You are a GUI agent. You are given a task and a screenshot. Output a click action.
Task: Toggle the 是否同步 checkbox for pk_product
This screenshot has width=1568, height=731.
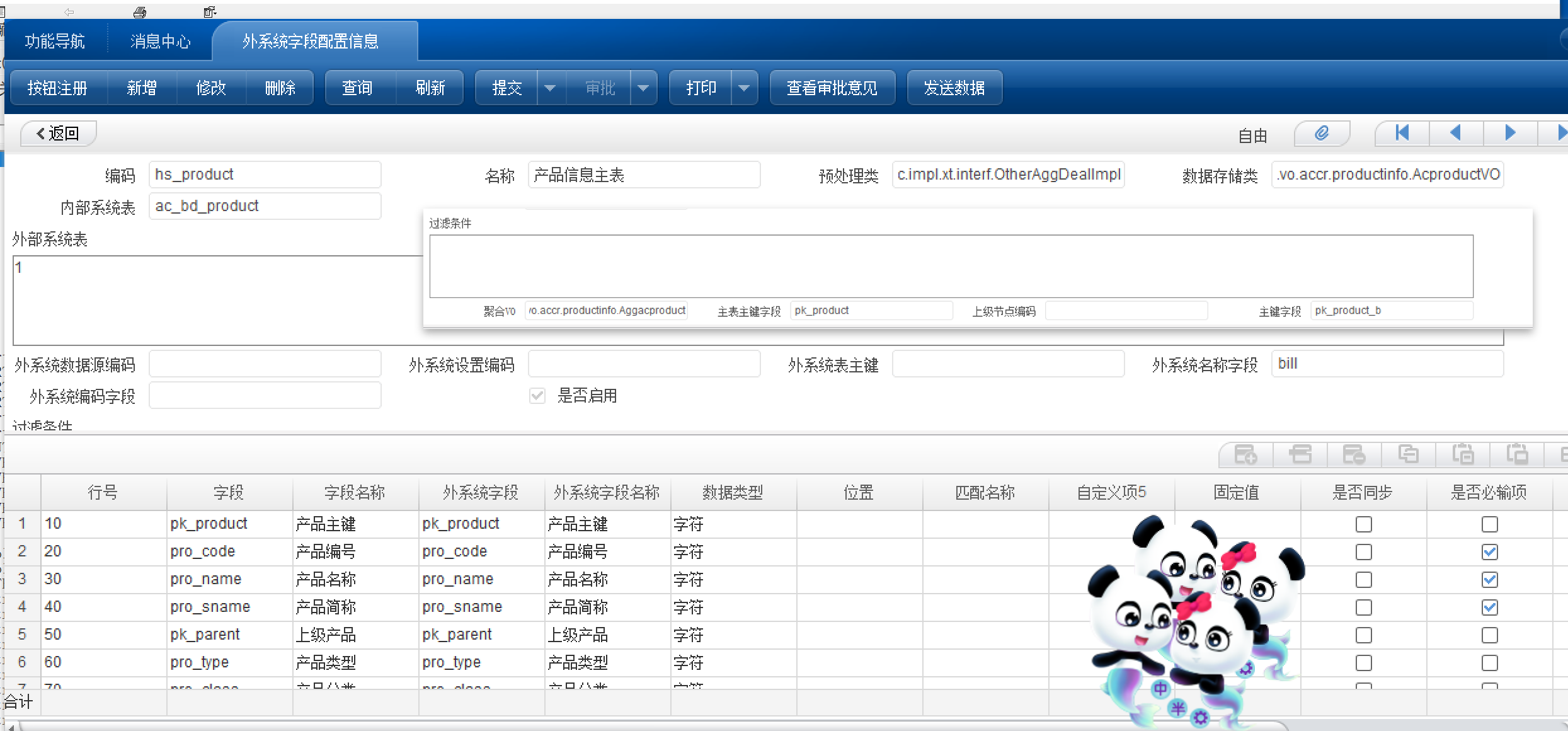click(x=1363, y=524)
